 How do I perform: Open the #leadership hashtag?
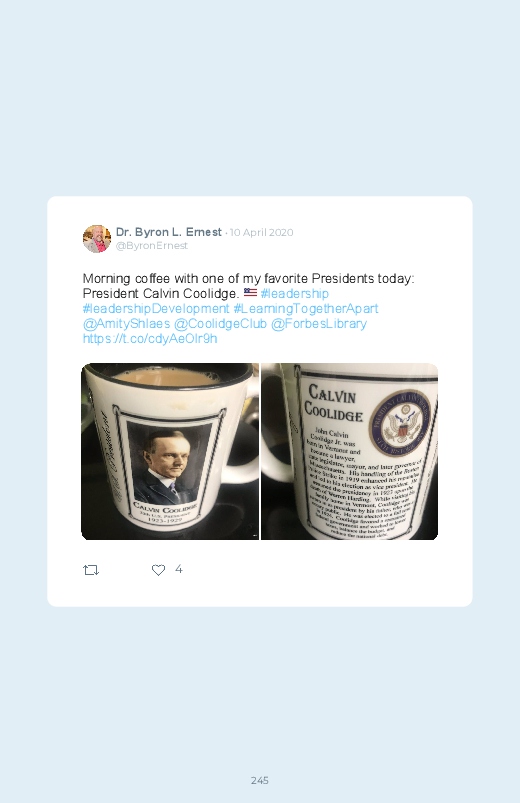click(x=295, y=293)
